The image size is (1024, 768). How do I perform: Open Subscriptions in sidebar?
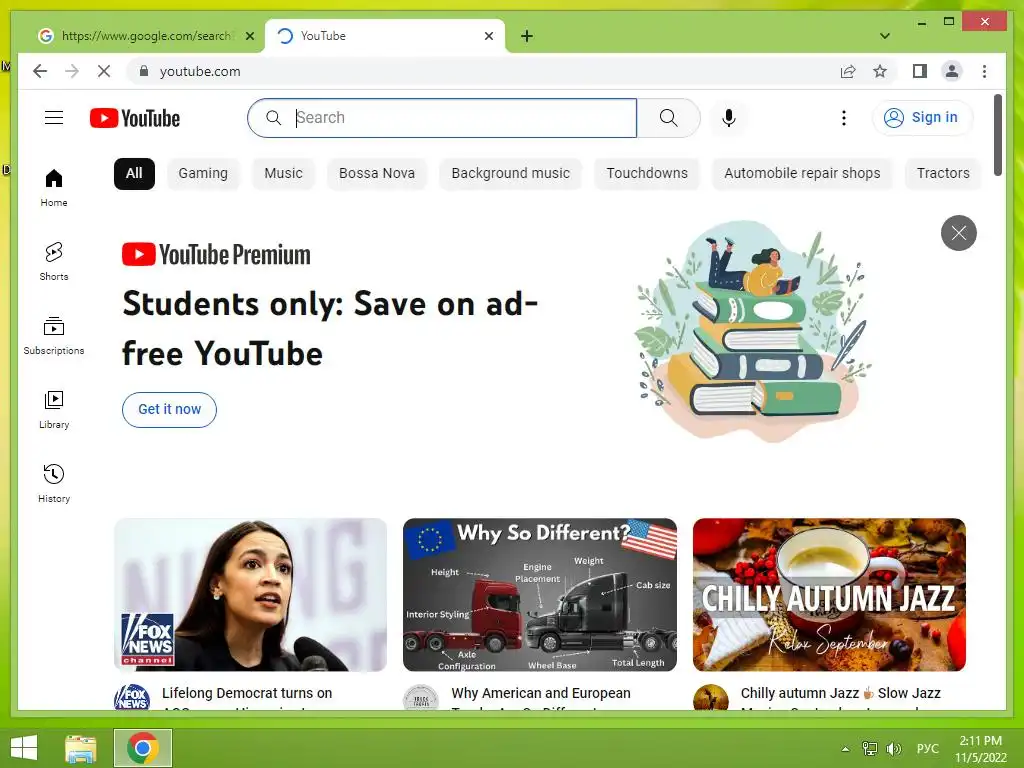pos(54,335)
